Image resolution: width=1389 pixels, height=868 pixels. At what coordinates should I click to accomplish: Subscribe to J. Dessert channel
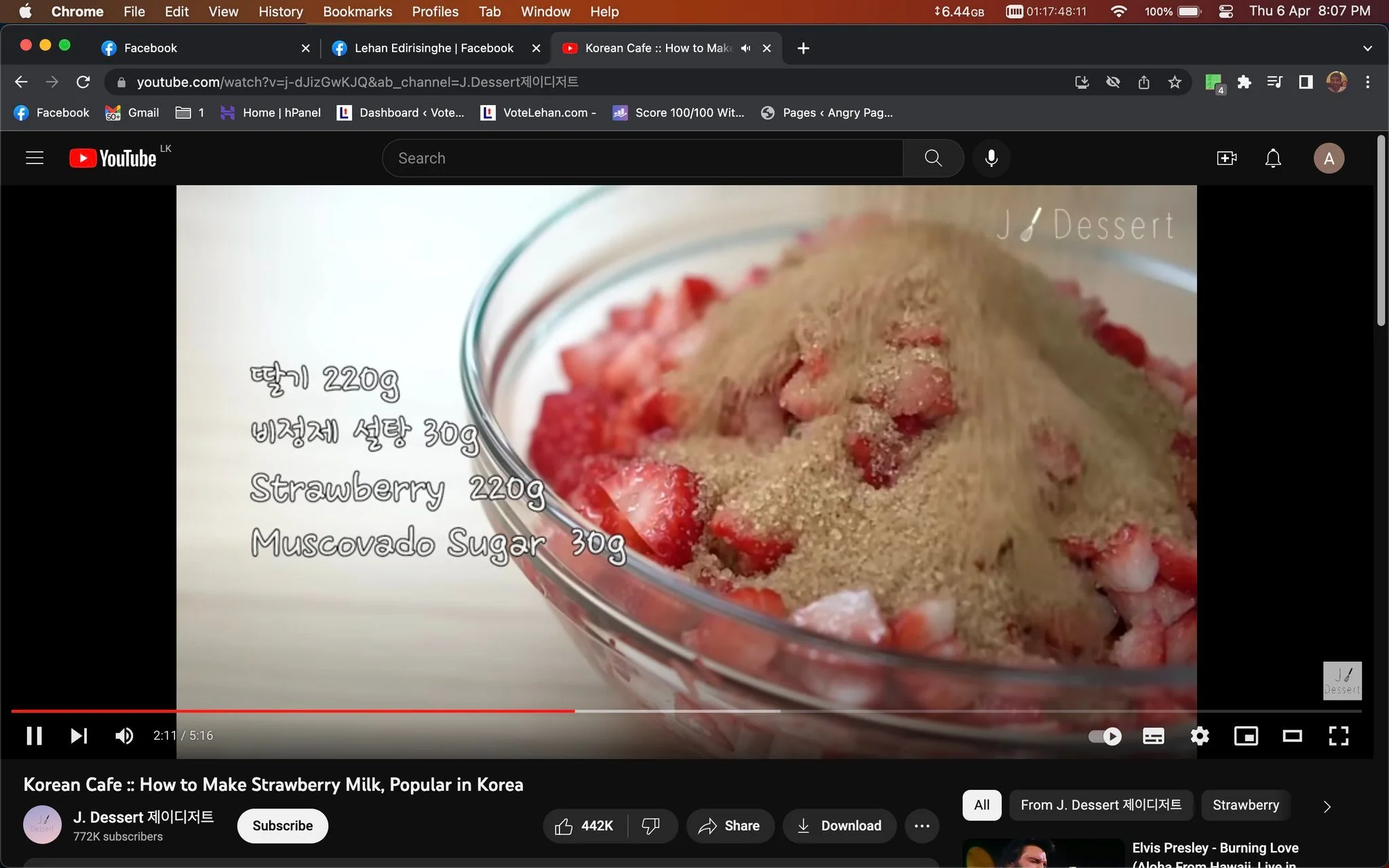coord(282,825)
